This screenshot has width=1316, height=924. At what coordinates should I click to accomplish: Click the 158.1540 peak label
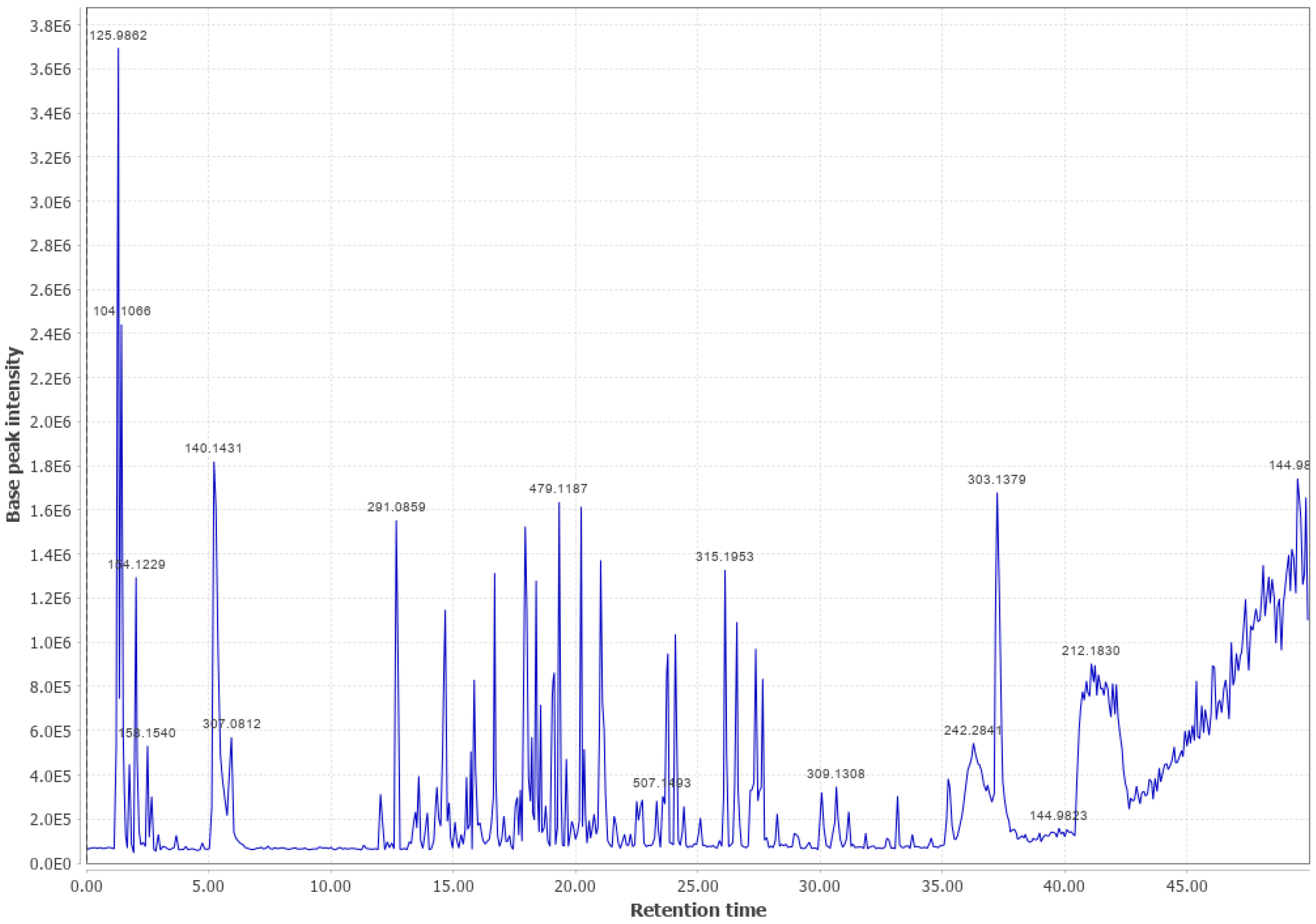[147, 733]
